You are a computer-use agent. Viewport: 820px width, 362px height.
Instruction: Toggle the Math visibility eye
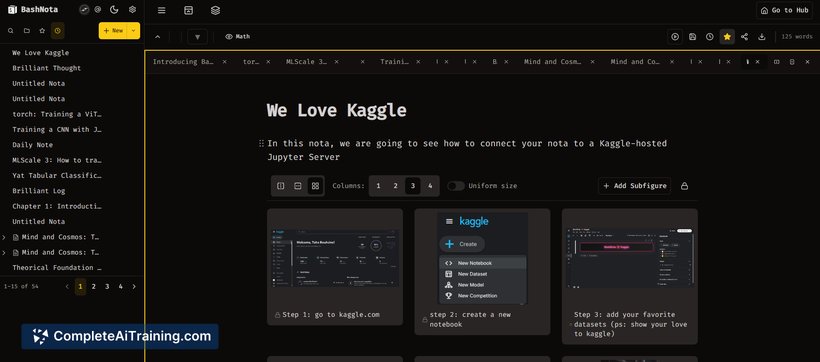click(x=229, y=37)
